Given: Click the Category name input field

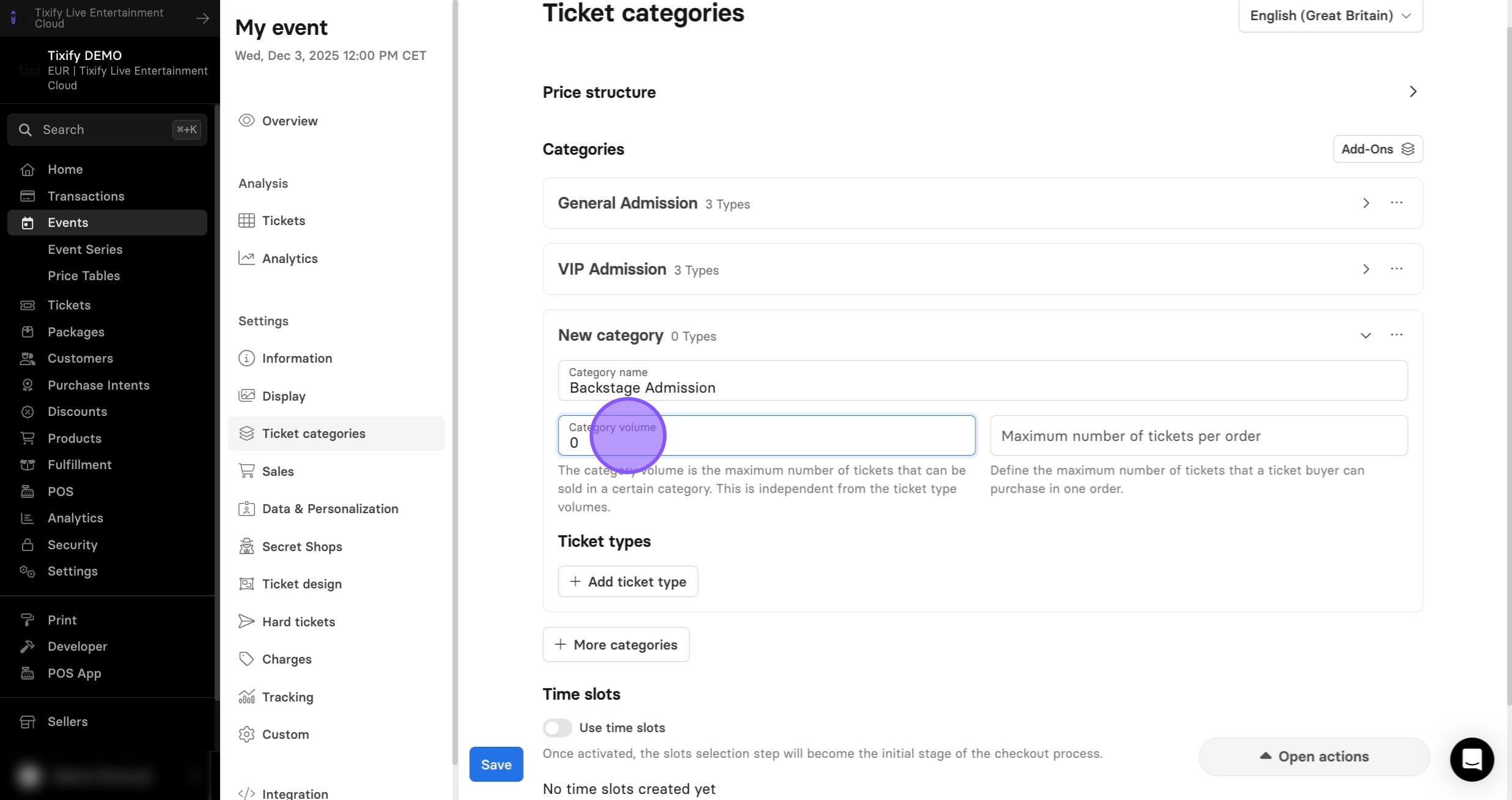Looking at the screenshot, I should click(x=983, y=380).
